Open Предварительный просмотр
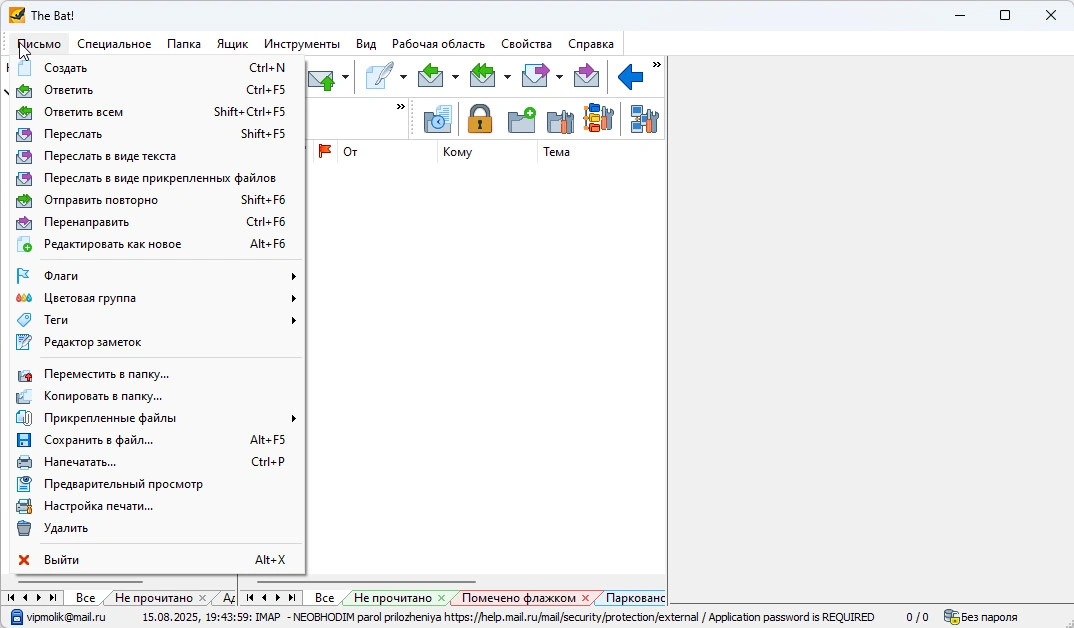This screenshot has width=1074, height=628. point(158,483)
